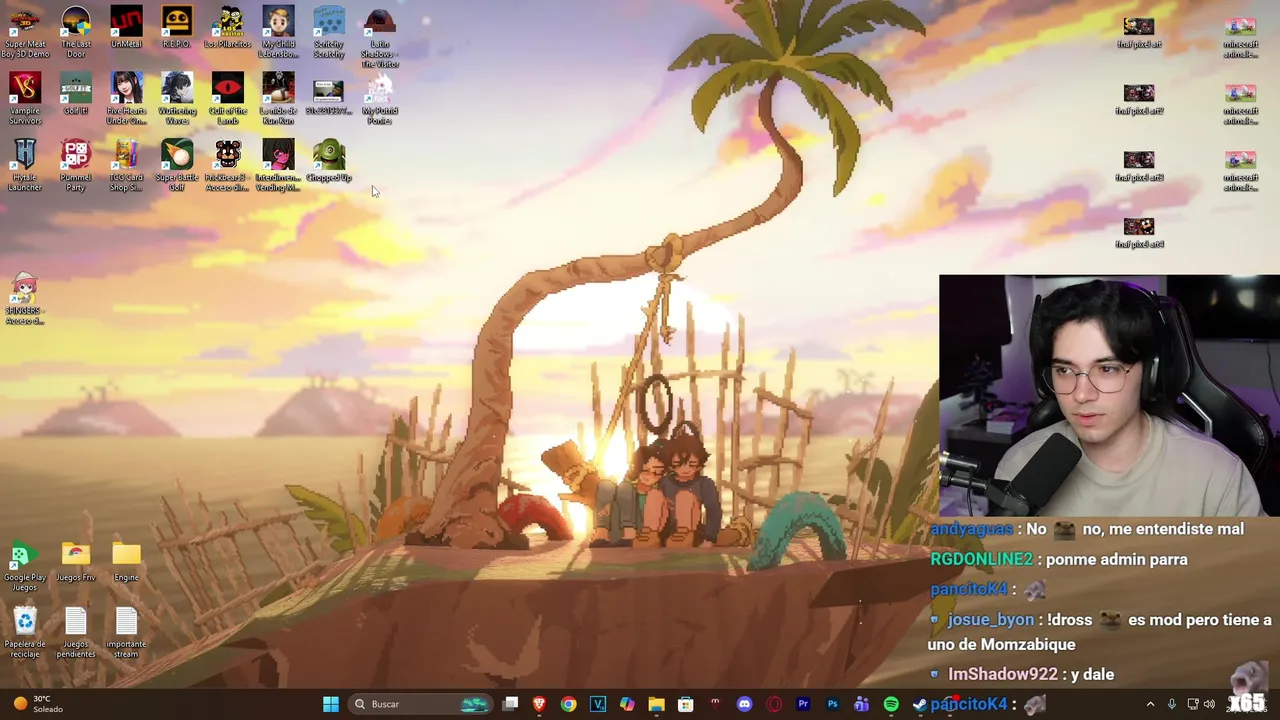Image resolution: width=1280 pixels, height=720 pixels.
Task: Open the volume control in system tray
Action: click(x=1209, y=704)
